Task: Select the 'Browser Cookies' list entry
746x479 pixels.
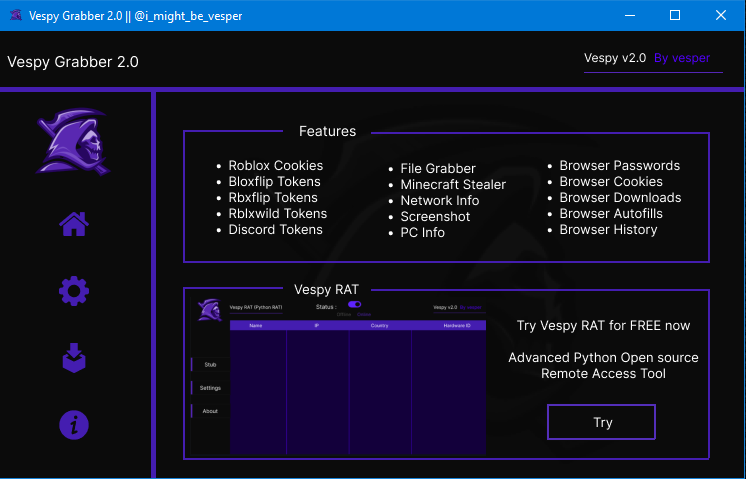Action: coord(611,182)
